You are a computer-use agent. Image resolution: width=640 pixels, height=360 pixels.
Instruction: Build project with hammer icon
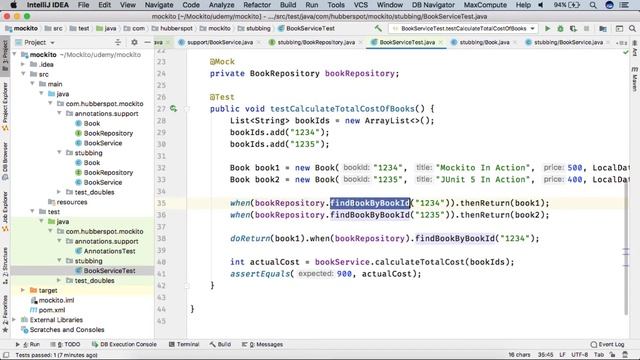pyautogui.click(x=378, y=29)
